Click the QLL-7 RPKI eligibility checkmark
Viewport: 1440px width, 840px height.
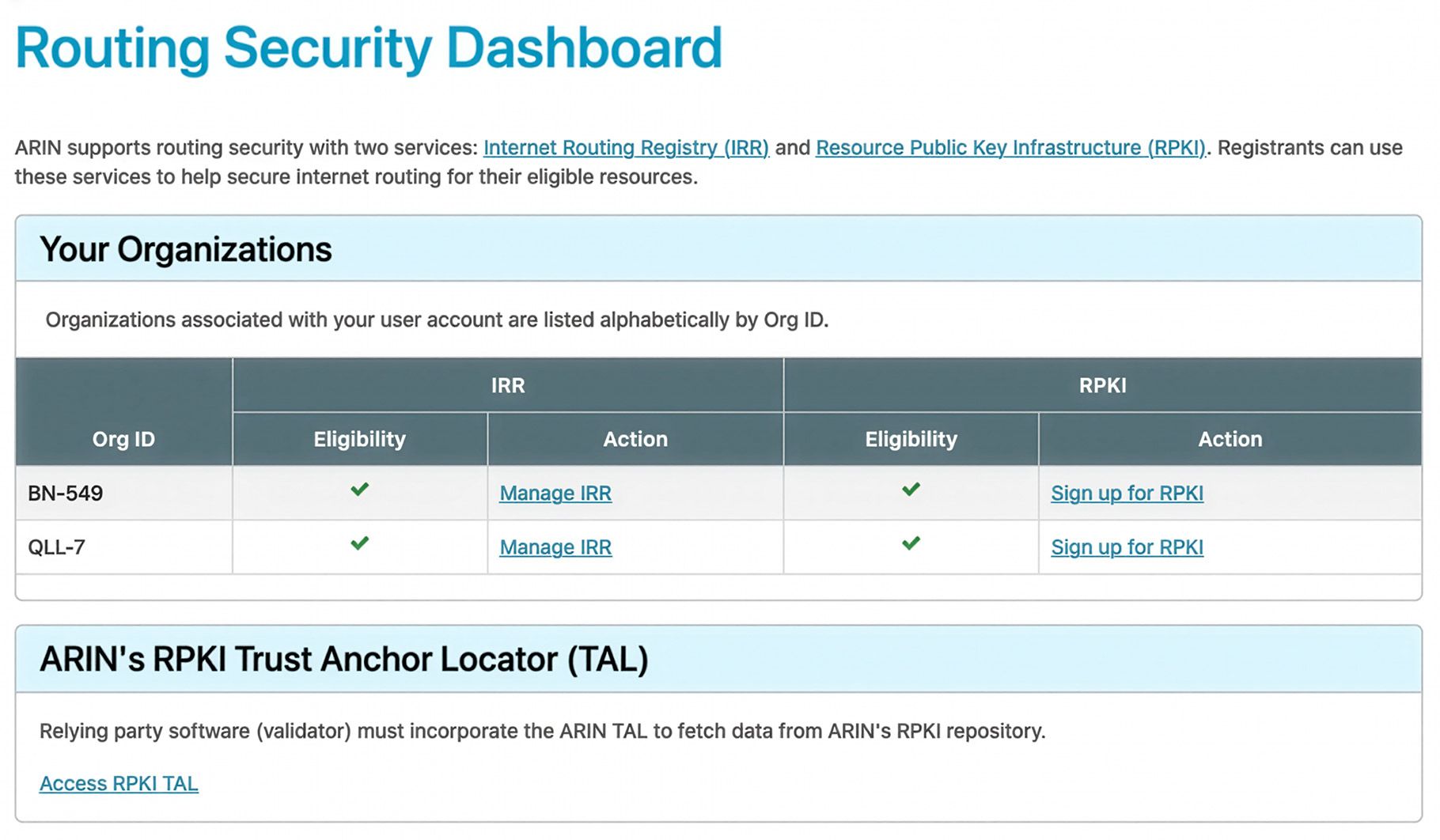coord(911,546)
